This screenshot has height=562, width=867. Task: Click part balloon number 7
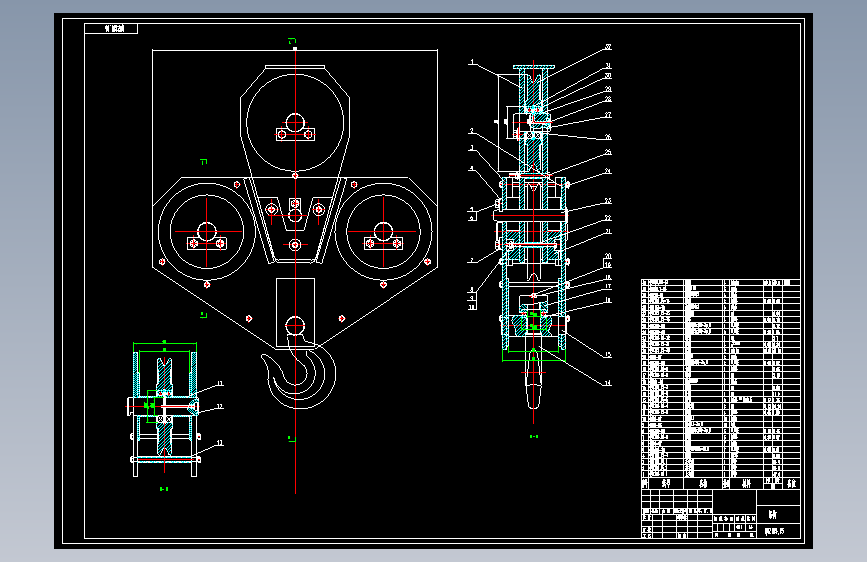pos(472,261)
